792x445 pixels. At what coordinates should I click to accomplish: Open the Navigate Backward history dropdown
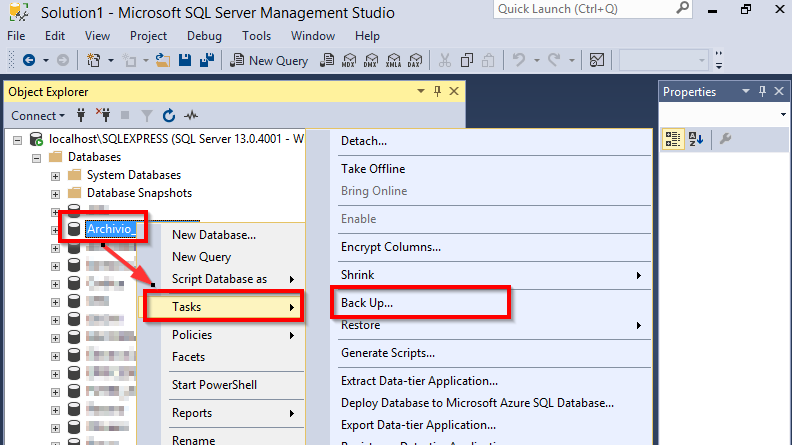point(46,61)
